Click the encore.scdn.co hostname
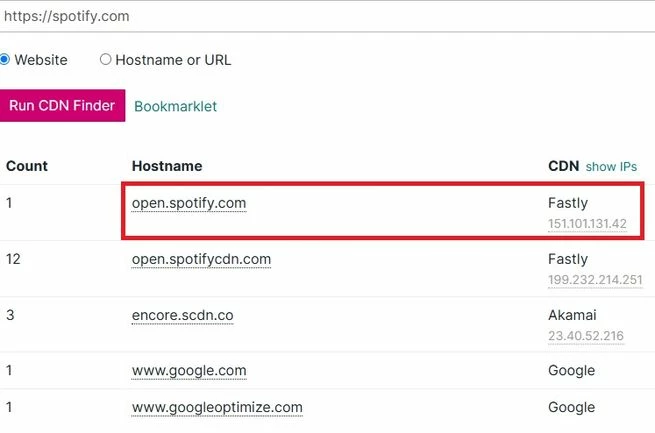This screenshot has height=433, width=655. pos(183,315)
